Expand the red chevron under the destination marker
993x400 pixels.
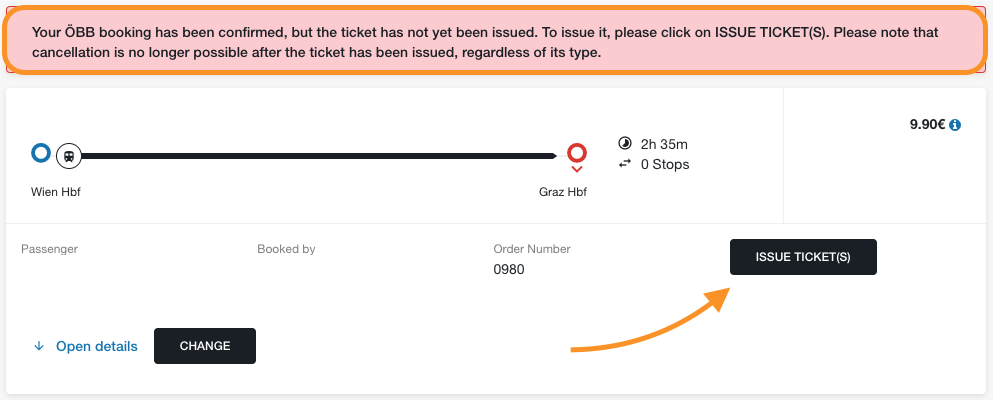point(577,170)
